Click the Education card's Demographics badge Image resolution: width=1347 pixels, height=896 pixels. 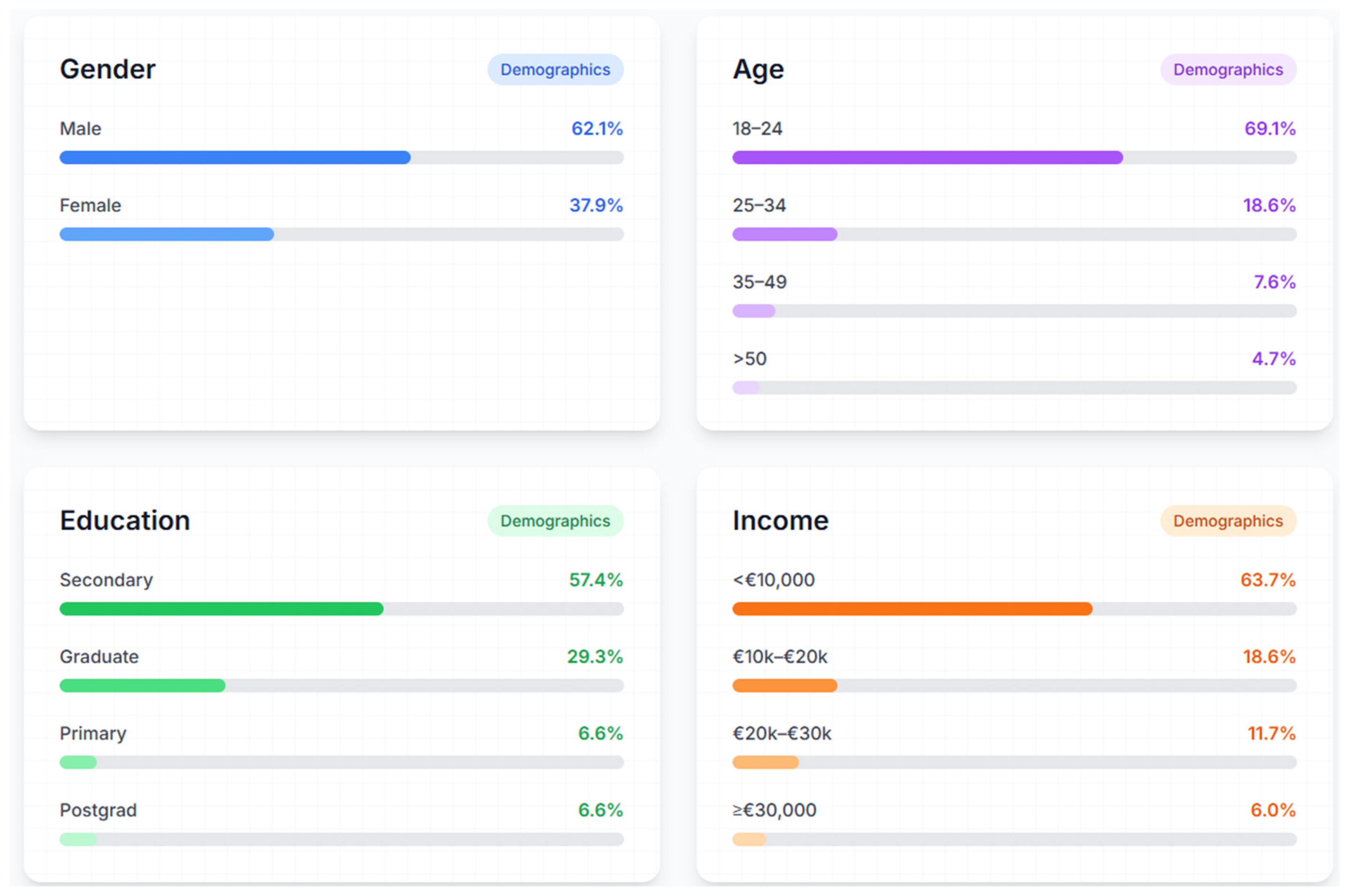coord(554,520)
